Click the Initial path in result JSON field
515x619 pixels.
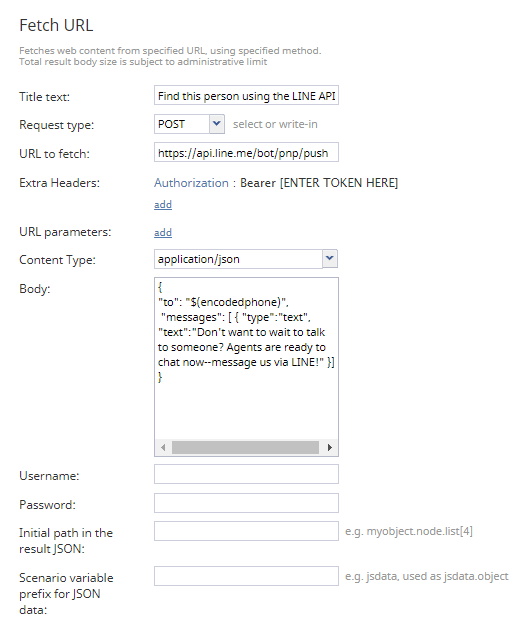coord(246,531)
